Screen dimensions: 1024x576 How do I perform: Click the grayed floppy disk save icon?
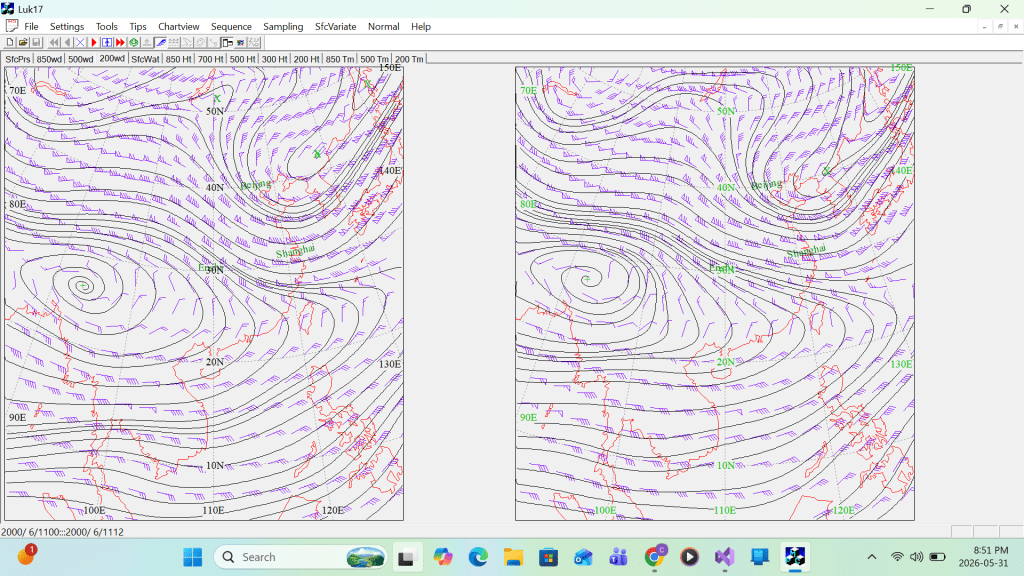[36, 42]
